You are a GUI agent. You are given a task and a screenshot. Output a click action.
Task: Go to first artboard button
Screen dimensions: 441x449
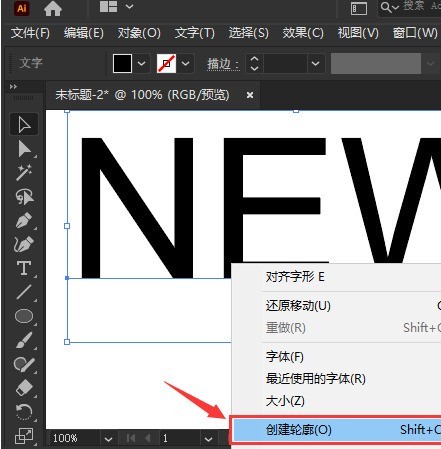pos(131,438)
